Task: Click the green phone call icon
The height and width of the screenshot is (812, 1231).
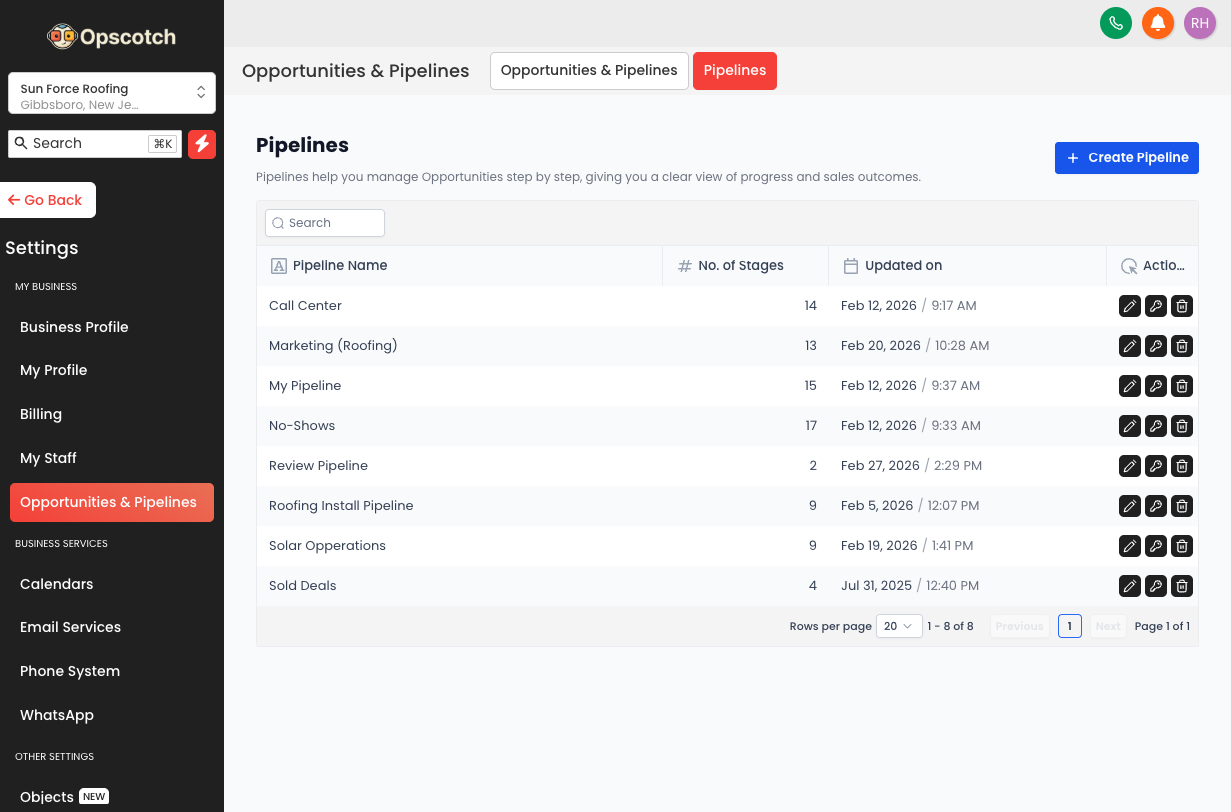Action: coord(1115,23)
